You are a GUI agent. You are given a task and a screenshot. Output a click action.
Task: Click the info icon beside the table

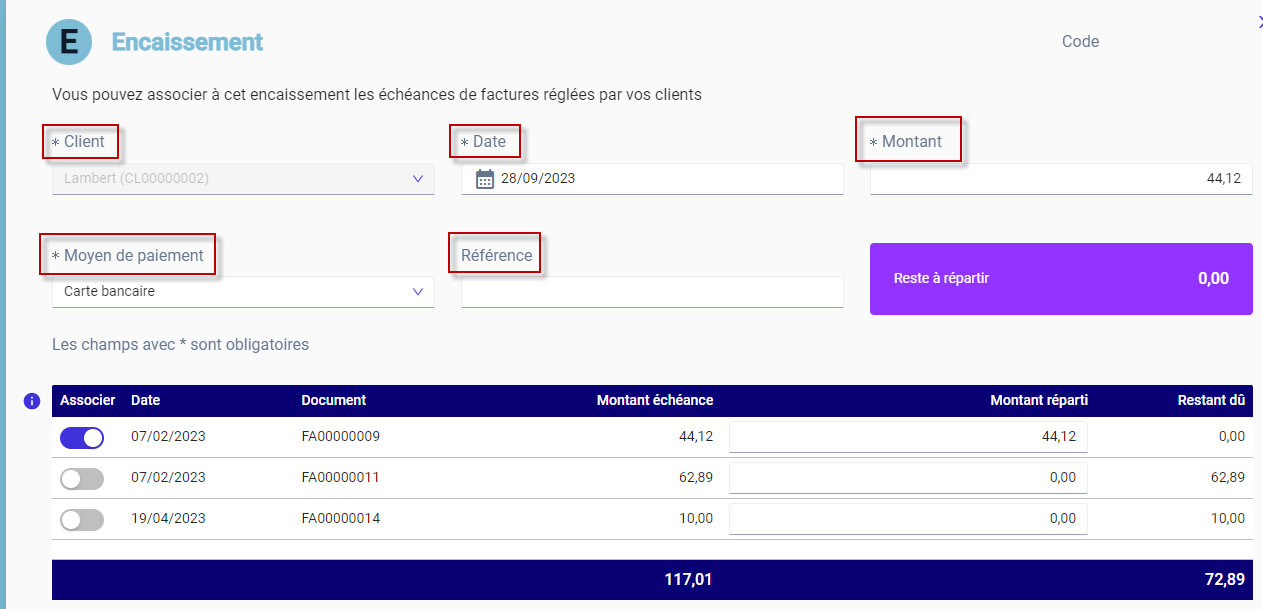[31, 401]
